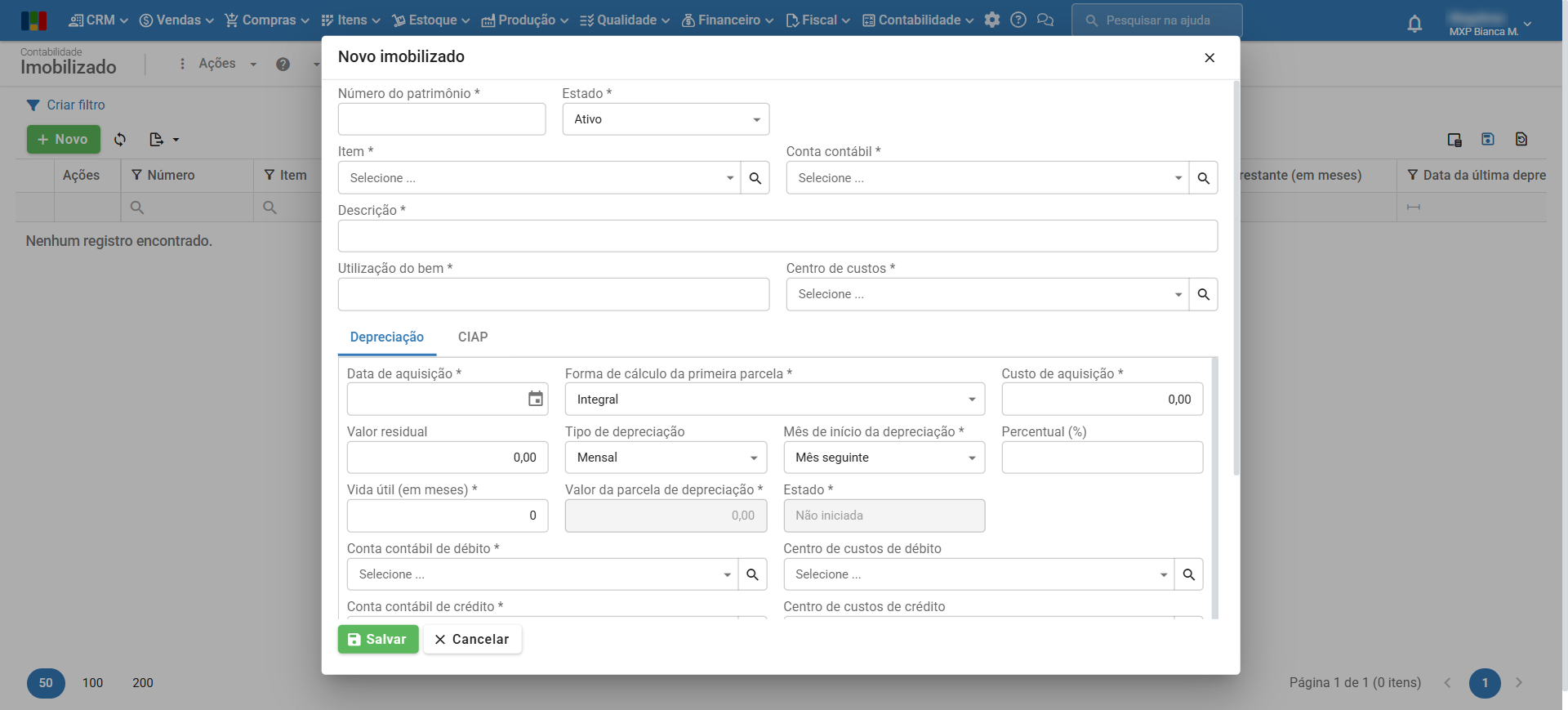
Task: Switch to the CIAP tab
Action: 473,337
